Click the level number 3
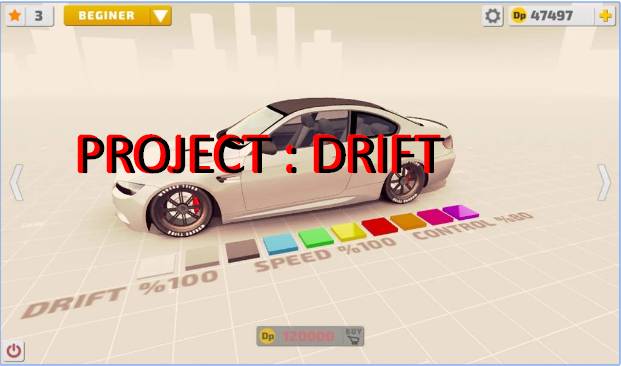The height and width of the screenshot is (366, 621). click(38, 16)
